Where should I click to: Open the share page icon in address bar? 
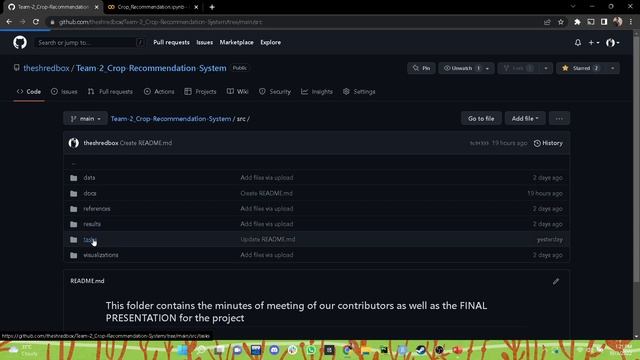547,22
